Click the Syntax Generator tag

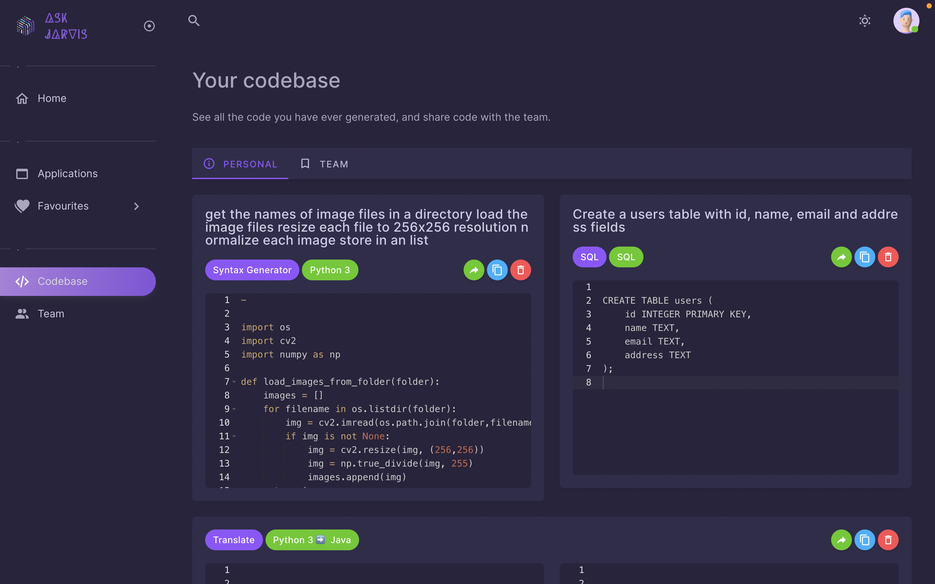250,269
